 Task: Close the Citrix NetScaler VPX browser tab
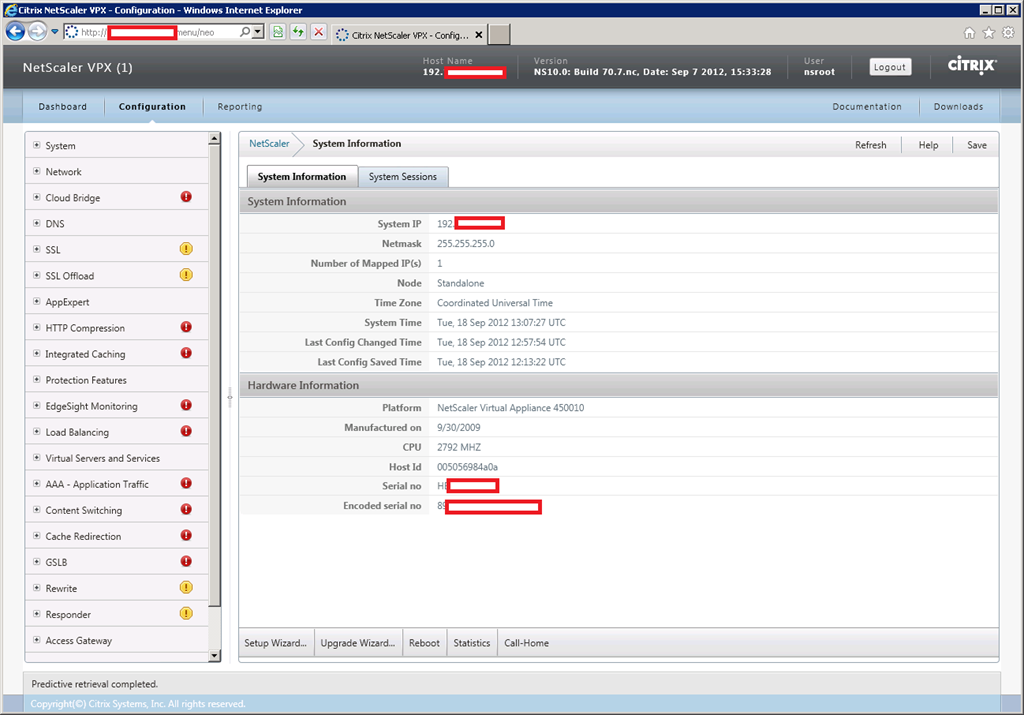tap(479, 35)
